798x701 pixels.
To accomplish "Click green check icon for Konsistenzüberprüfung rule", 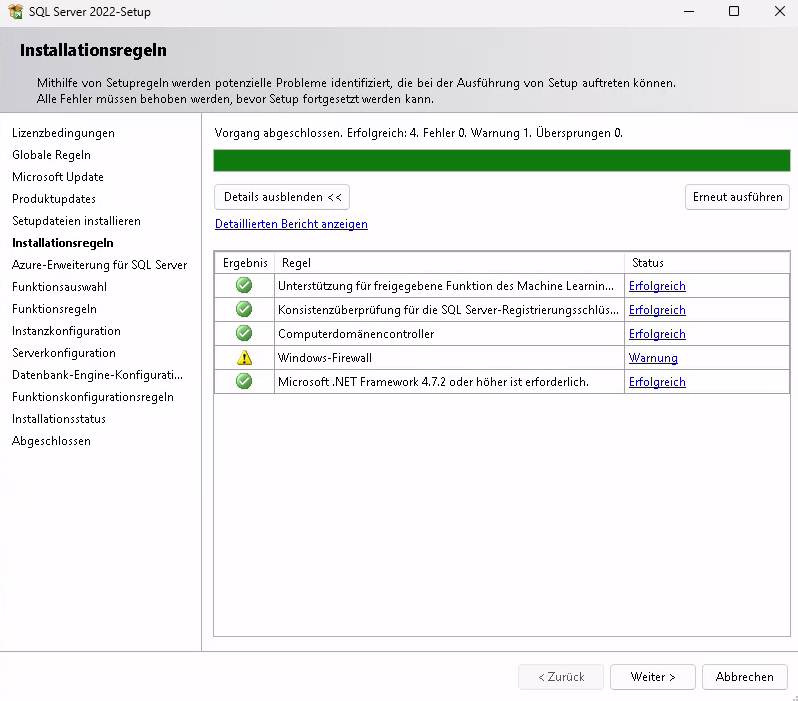I will pos(244,310).
